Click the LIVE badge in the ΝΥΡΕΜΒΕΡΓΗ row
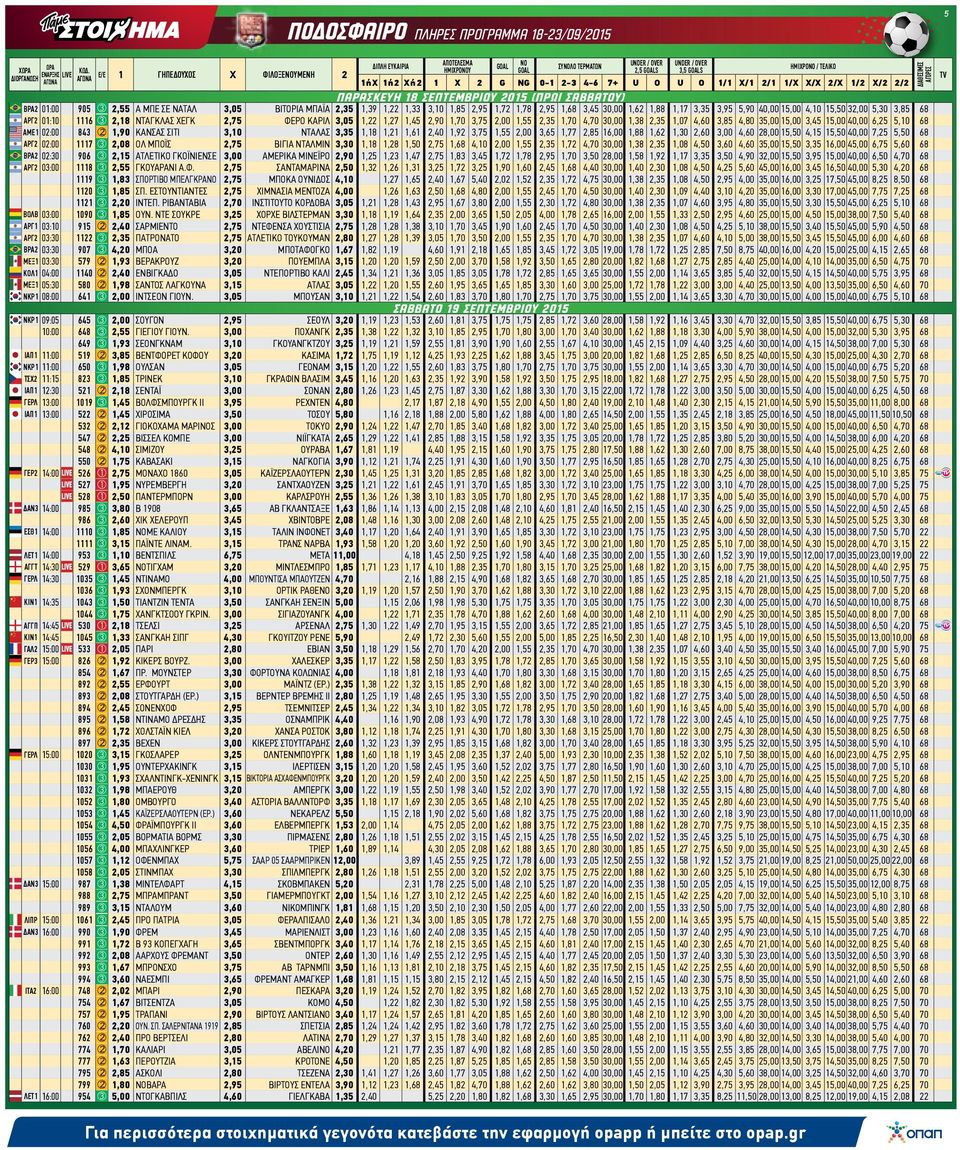 click(x=67, y=485)
